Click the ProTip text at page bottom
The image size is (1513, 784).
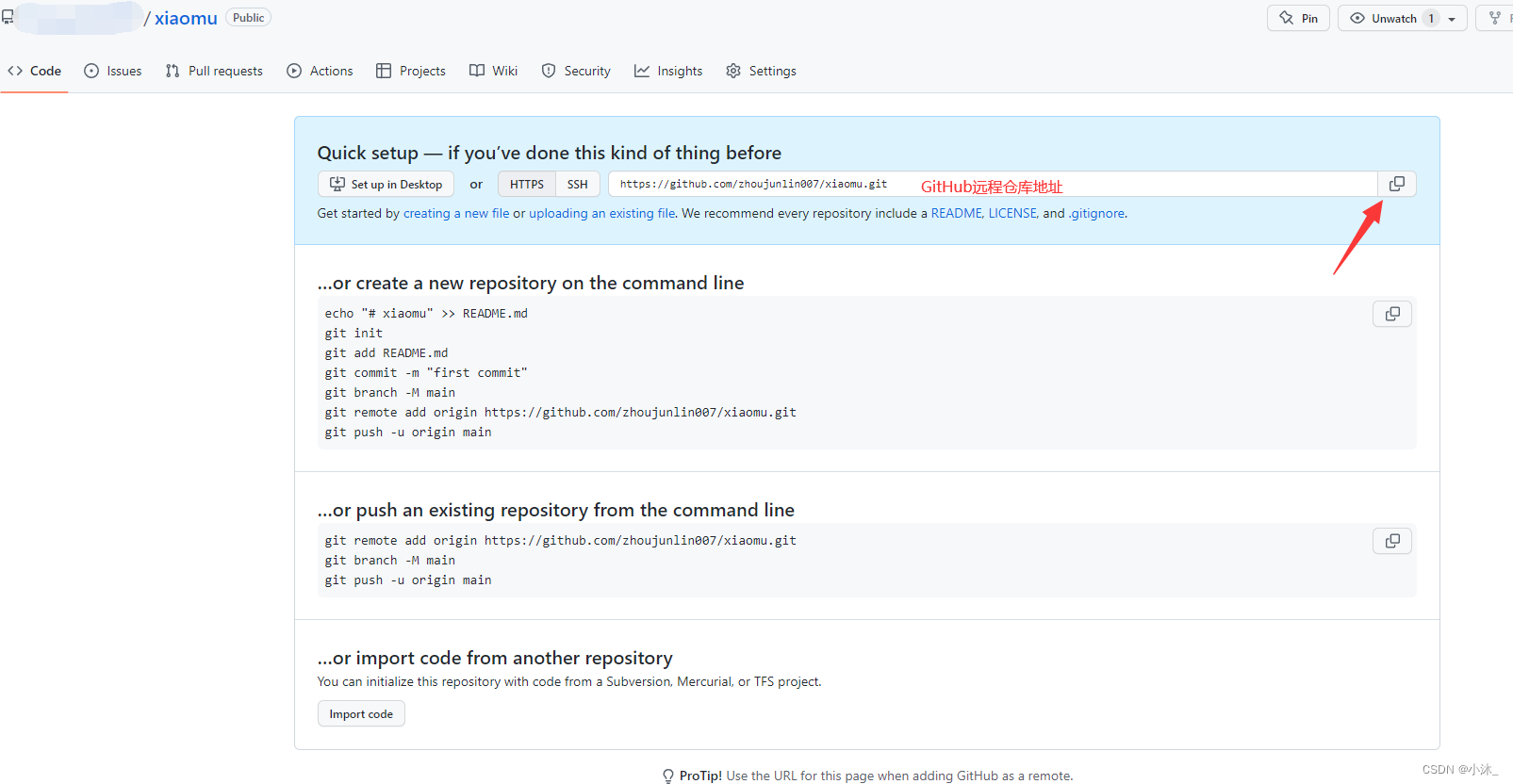876,776
